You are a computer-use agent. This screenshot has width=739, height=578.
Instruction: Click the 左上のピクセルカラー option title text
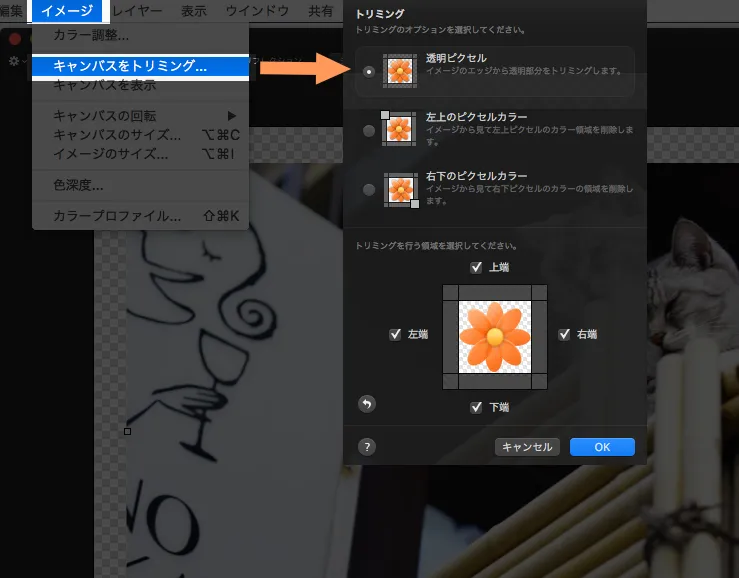476,116
